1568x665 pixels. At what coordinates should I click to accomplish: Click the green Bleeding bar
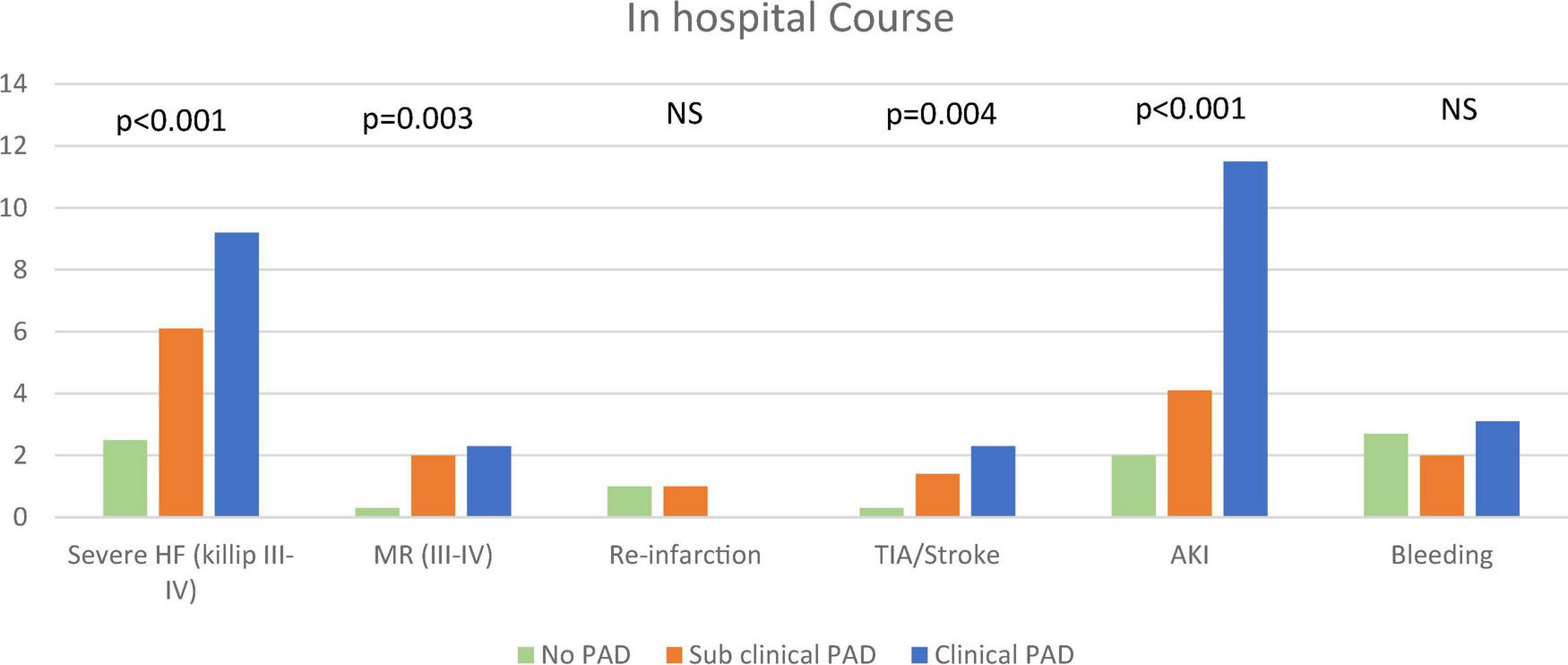point(1386,475)
